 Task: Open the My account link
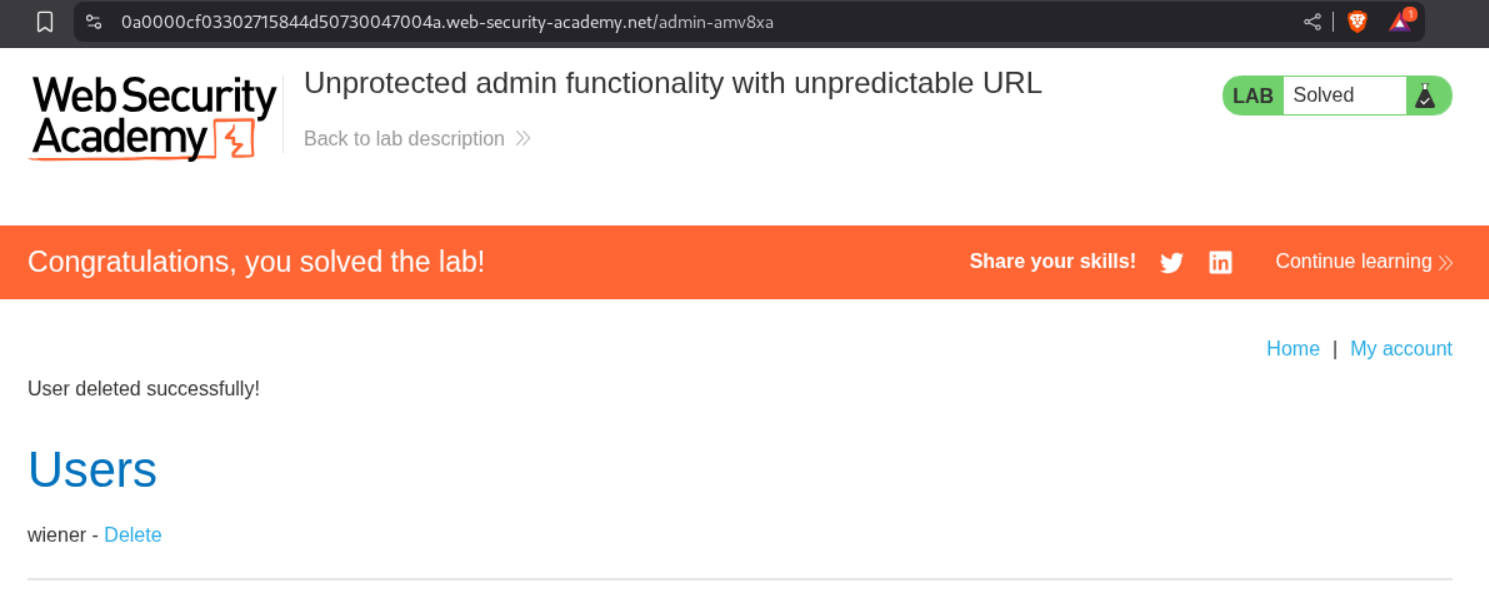click(x=1400, y=349)
